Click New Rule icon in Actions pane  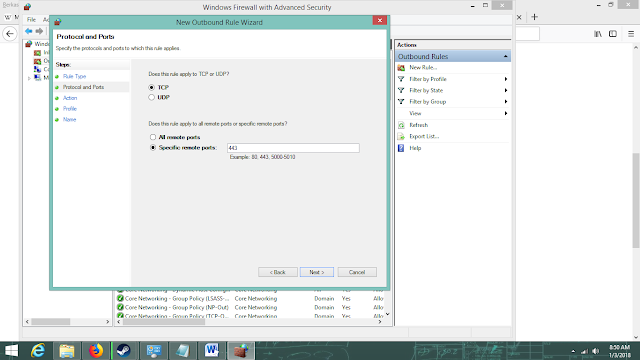[x=401, y=68]
